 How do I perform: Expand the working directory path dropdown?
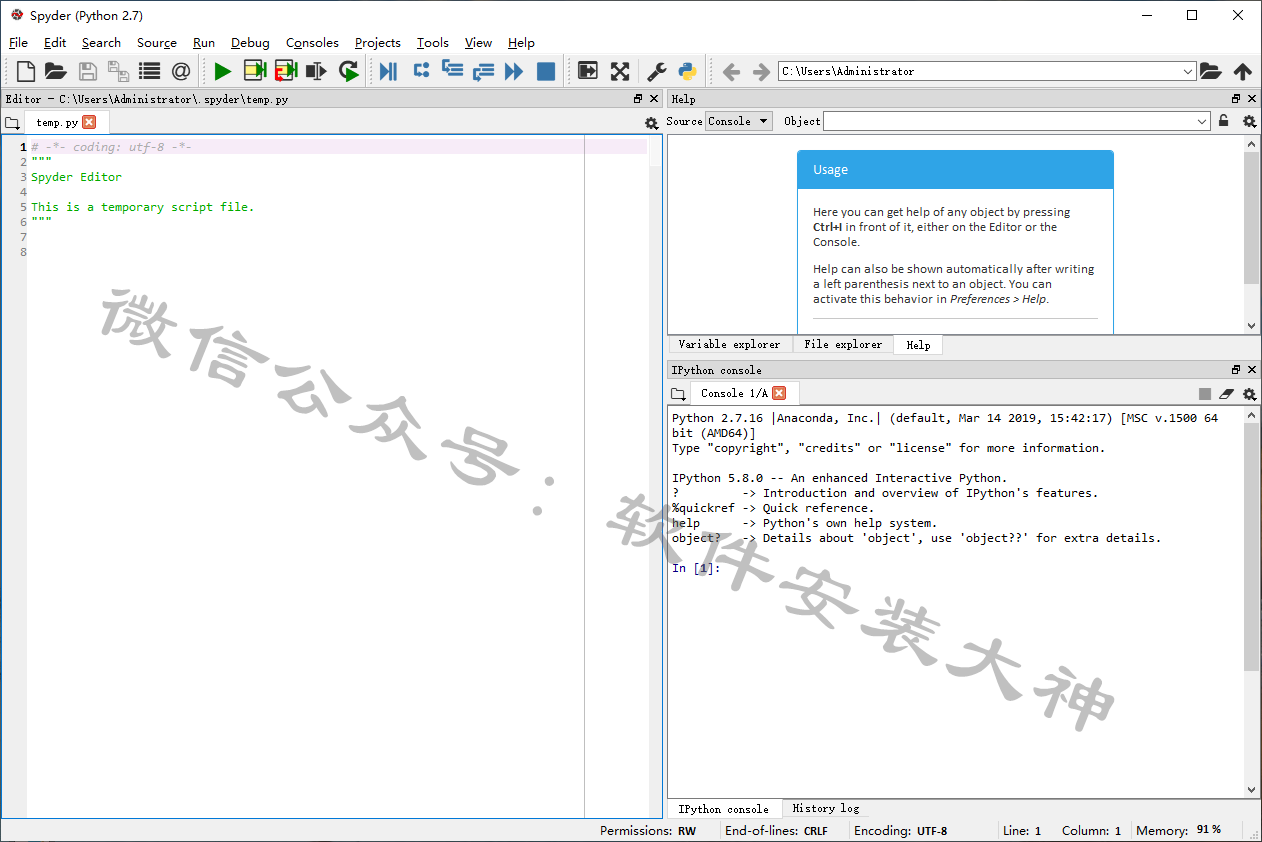(x=1188, y=72)
